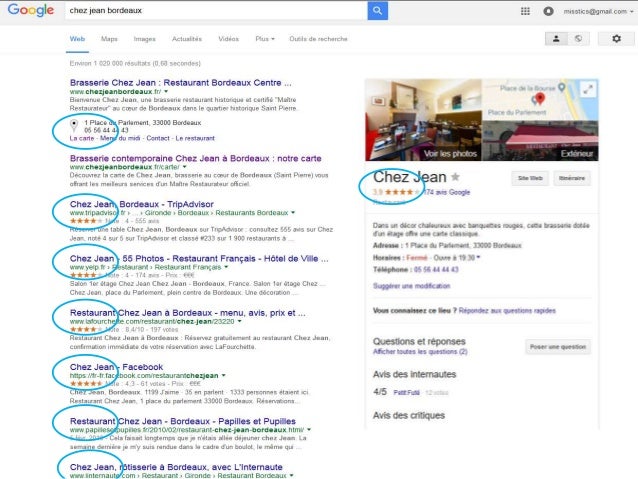Open the search settings gear
638x479 pixels.
point(616,39)
